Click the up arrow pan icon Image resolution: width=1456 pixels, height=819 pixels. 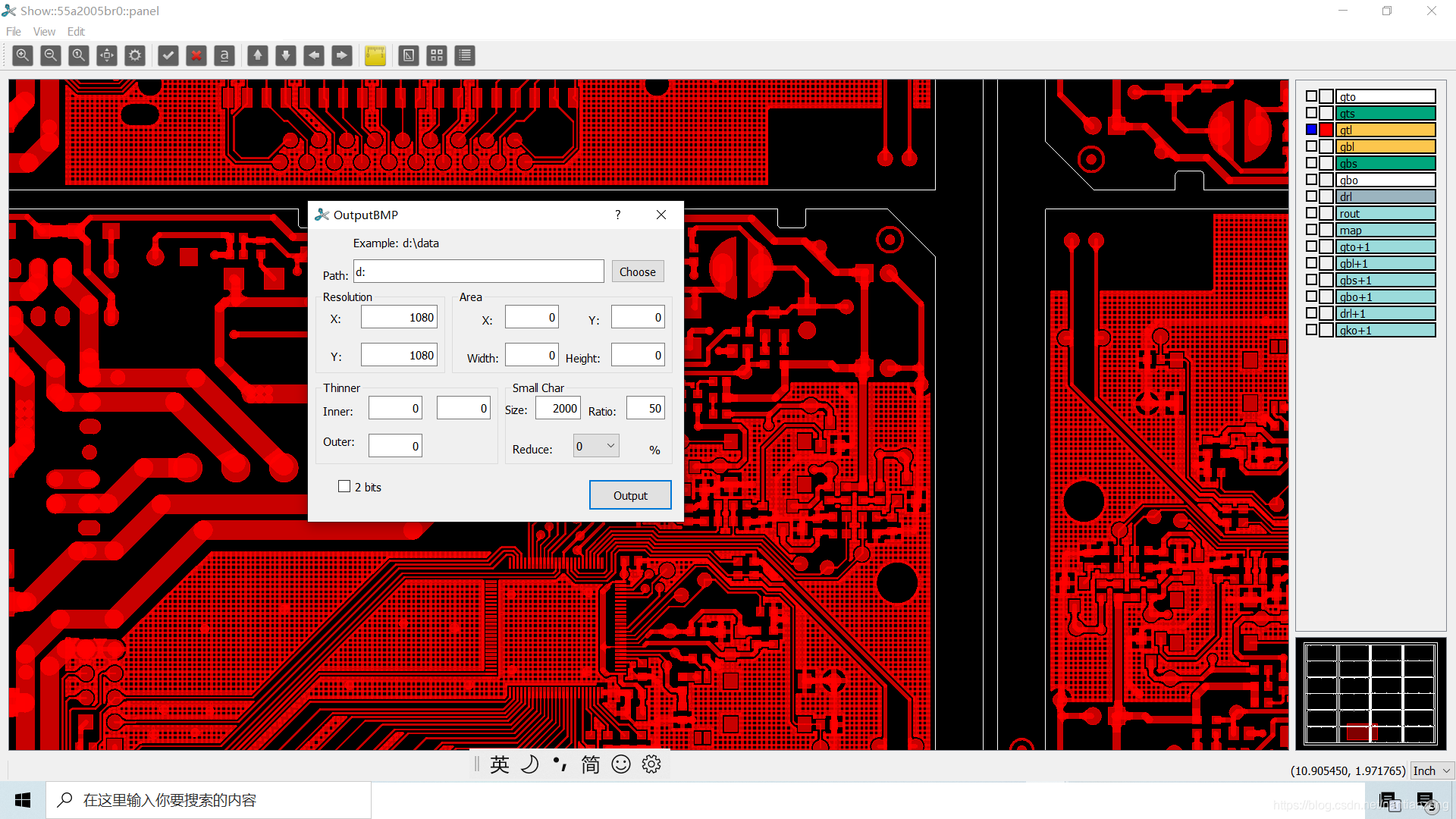[x=258, y=55]
